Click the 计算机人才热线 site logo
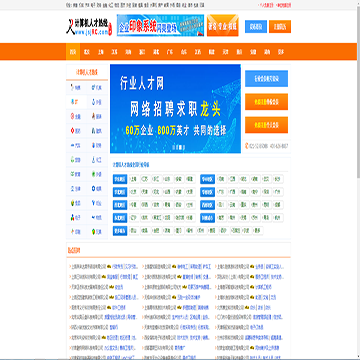This screenshot has height=360, width=360. pyautogui.click(x=89, y=26)
